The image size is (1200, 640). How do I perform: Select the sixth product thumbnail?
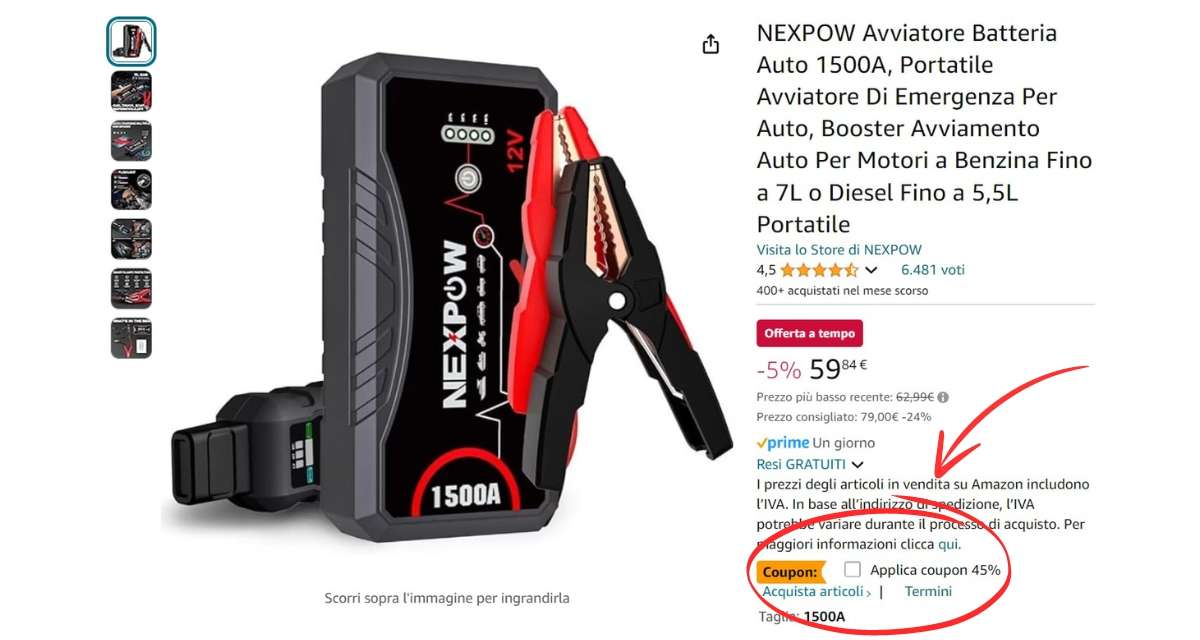pyautogui.click(x=131, y=289)
